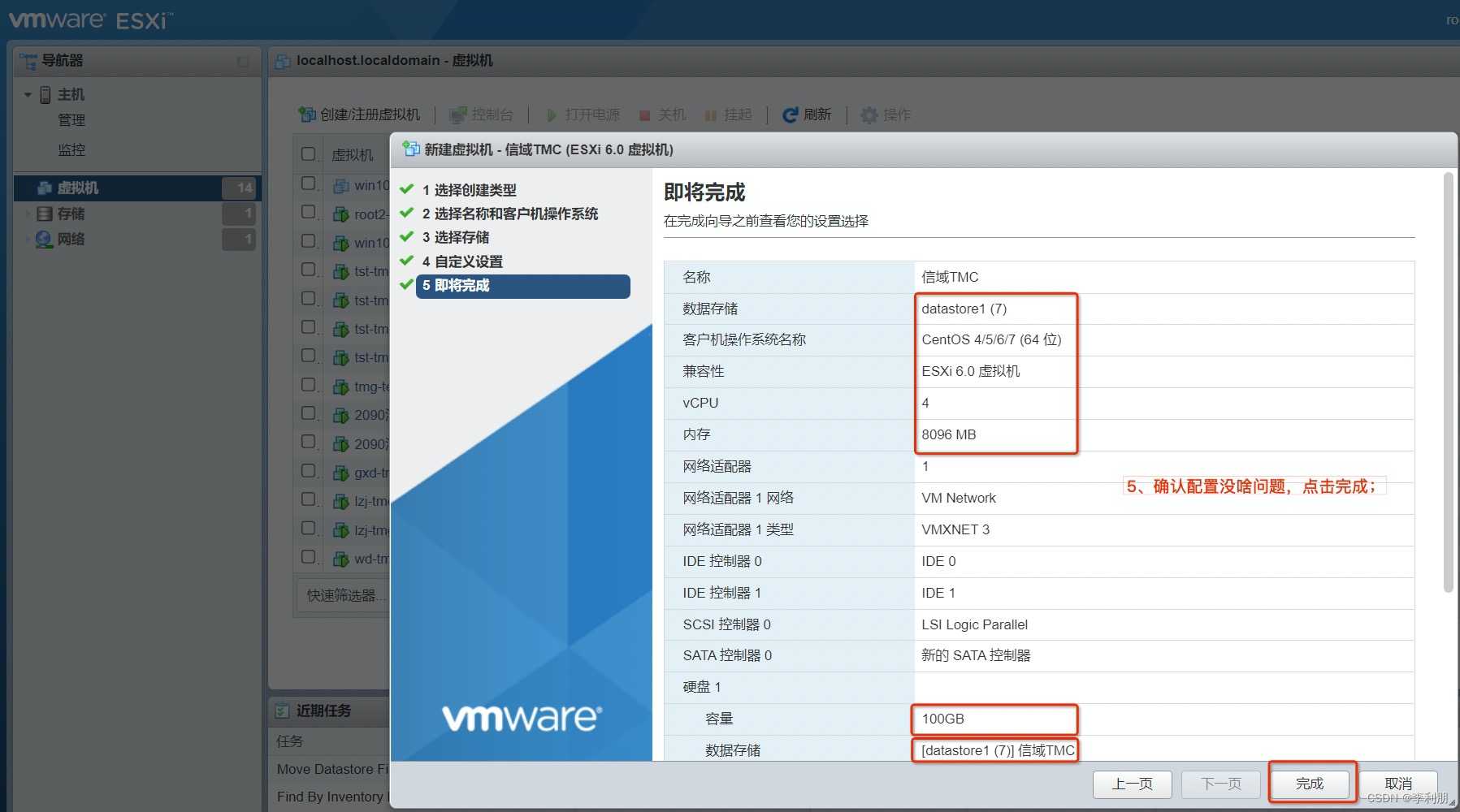Click the value CentOS 4/5/6/7 (64 位)
This screenshot has width=1460, height=812.
click(991, 340)
